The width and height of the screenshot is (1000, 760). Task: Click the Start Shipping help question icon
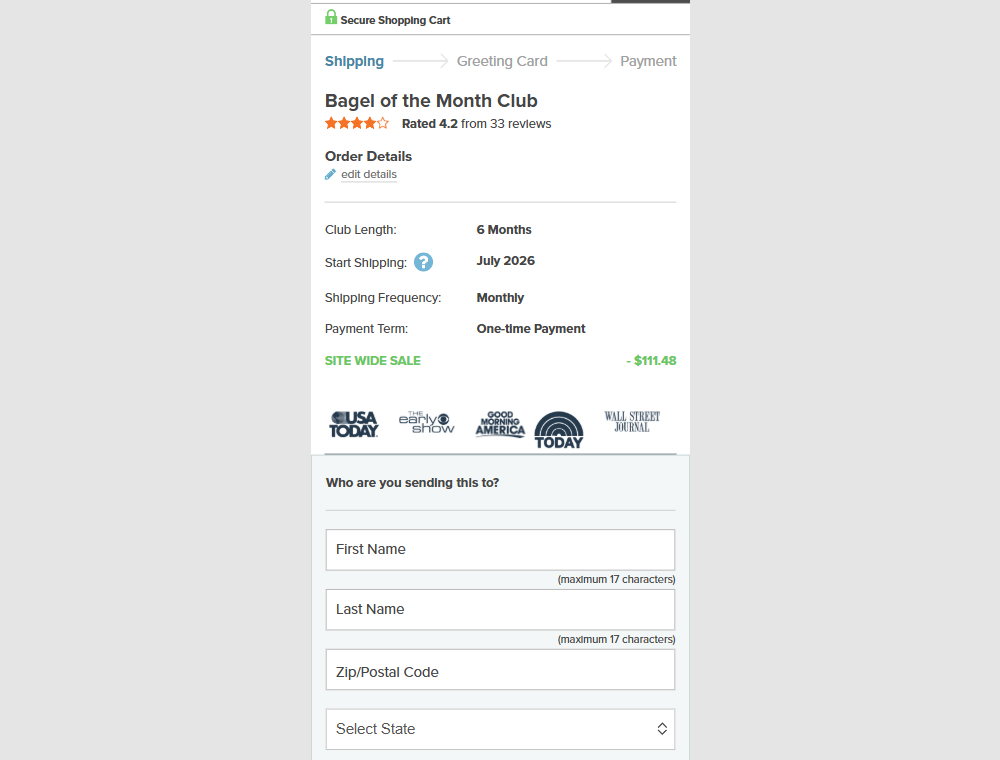(423, 262)
